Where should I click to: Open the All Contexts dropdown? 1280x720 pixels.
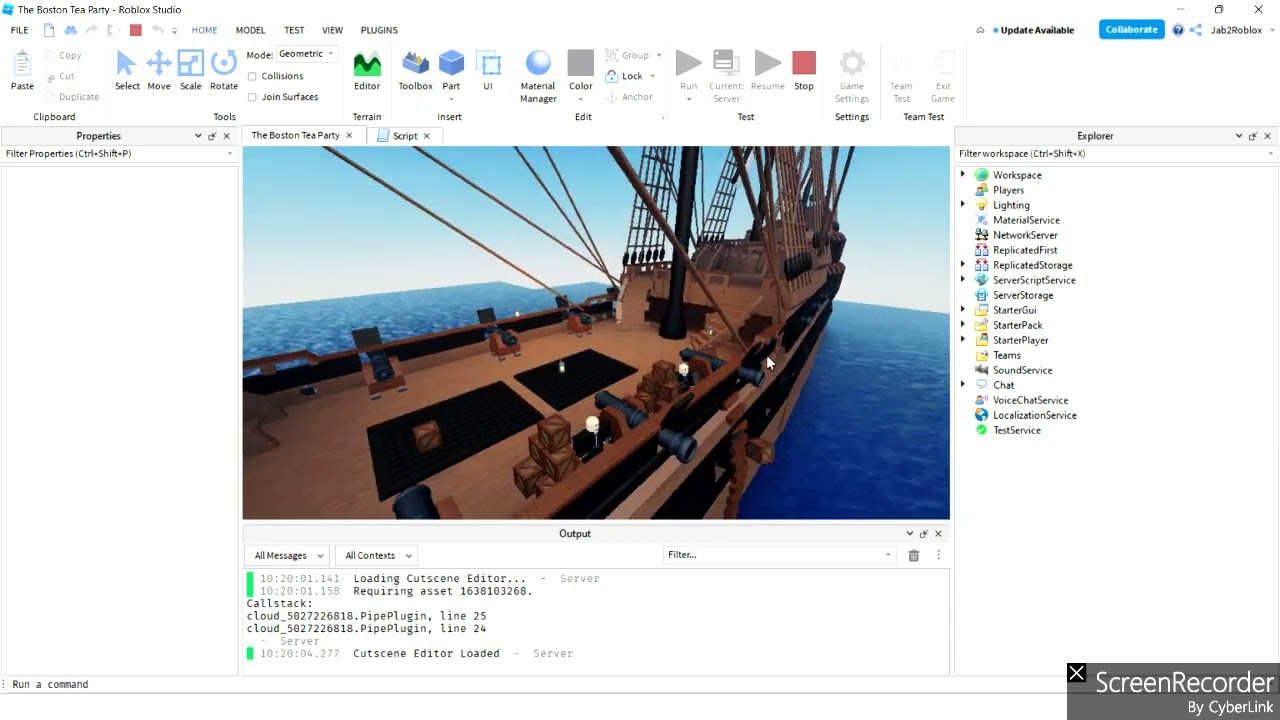378,555
